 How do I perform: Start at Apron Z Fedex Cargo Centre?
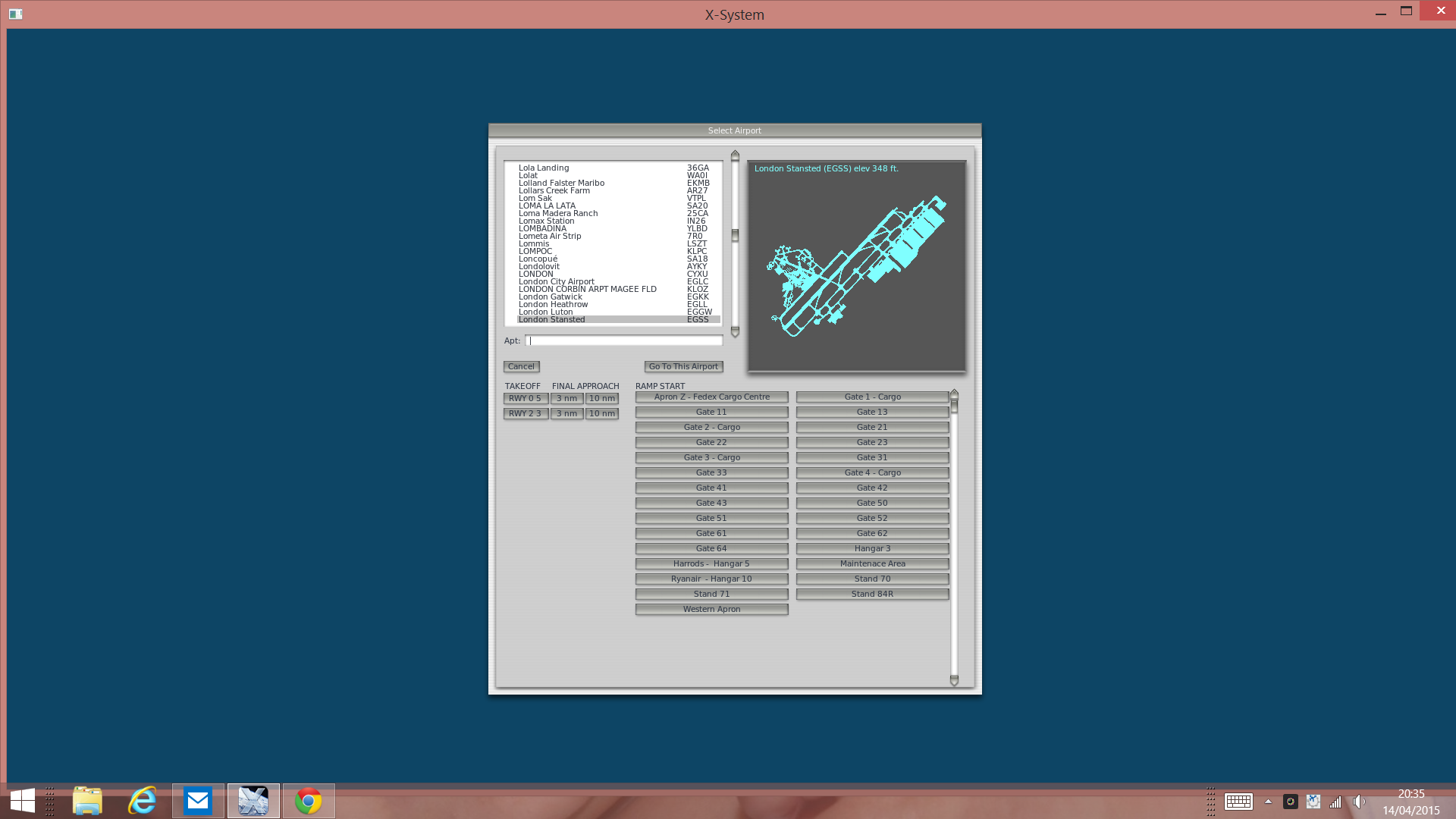(x=712, y=397)
